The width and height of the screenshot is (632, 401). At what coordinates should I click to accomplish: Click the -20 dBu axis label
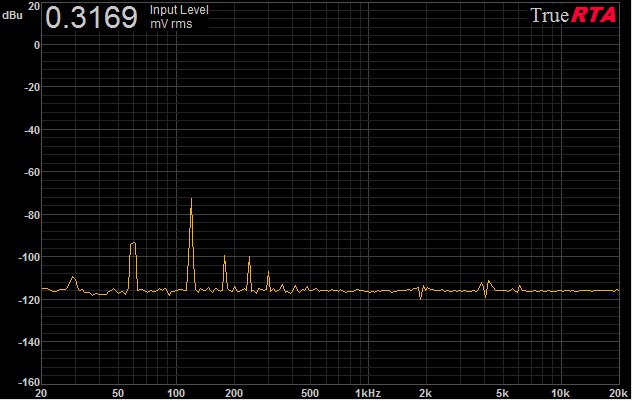pyautogui.click(x=32, y=87)
